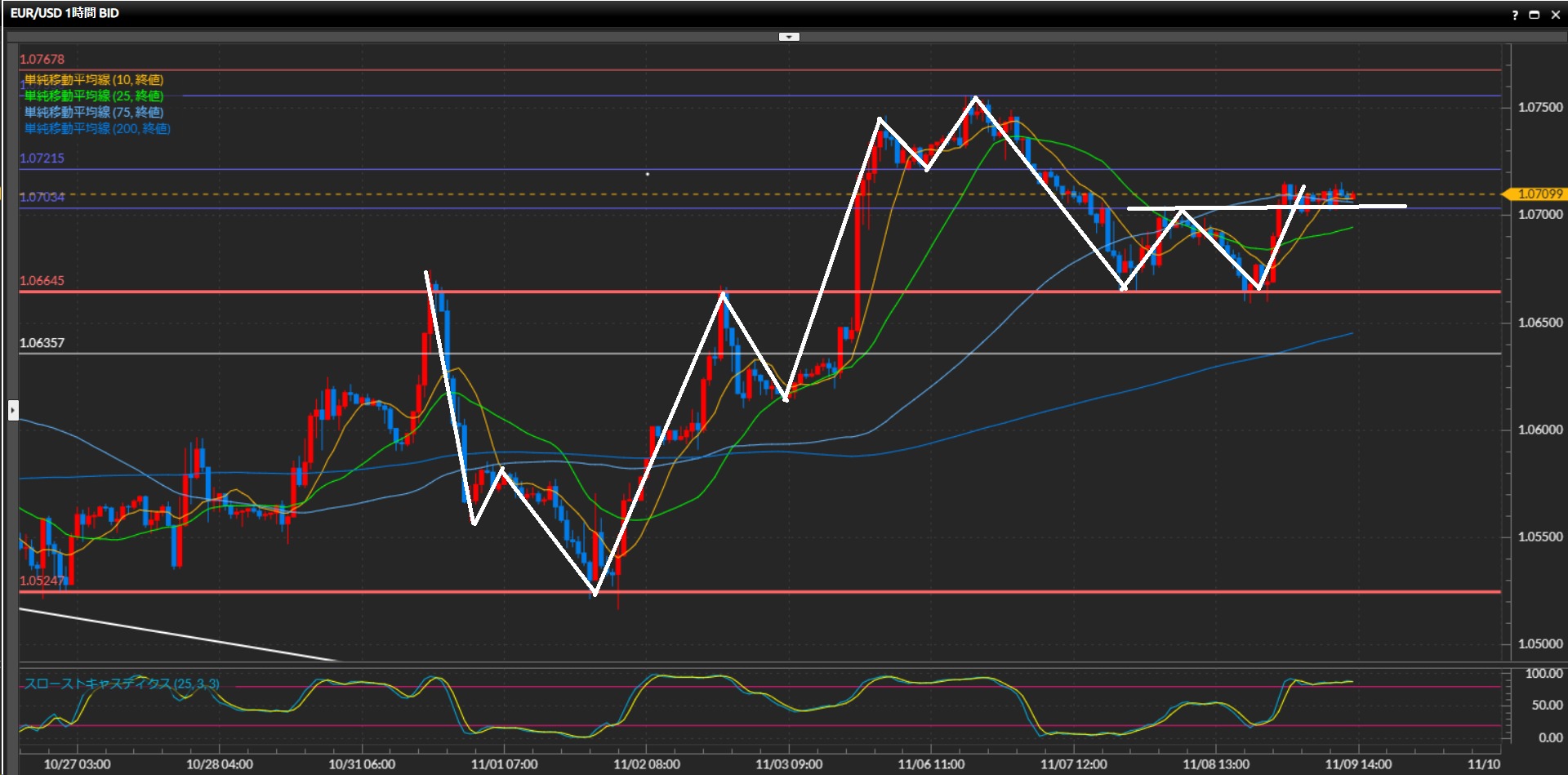The width and height of the screenshot is (1568, 775).
Task: Open help with the question mark icon
Action: [1515, 15]
